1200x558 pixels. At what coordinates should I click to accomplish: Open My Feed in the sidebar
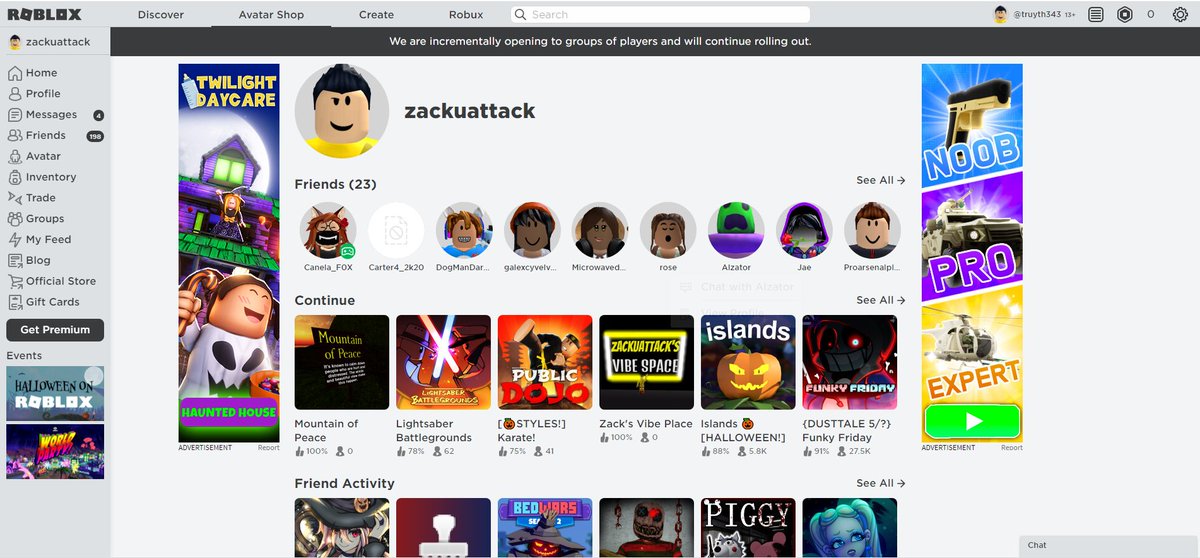click(x=39, y=240)
